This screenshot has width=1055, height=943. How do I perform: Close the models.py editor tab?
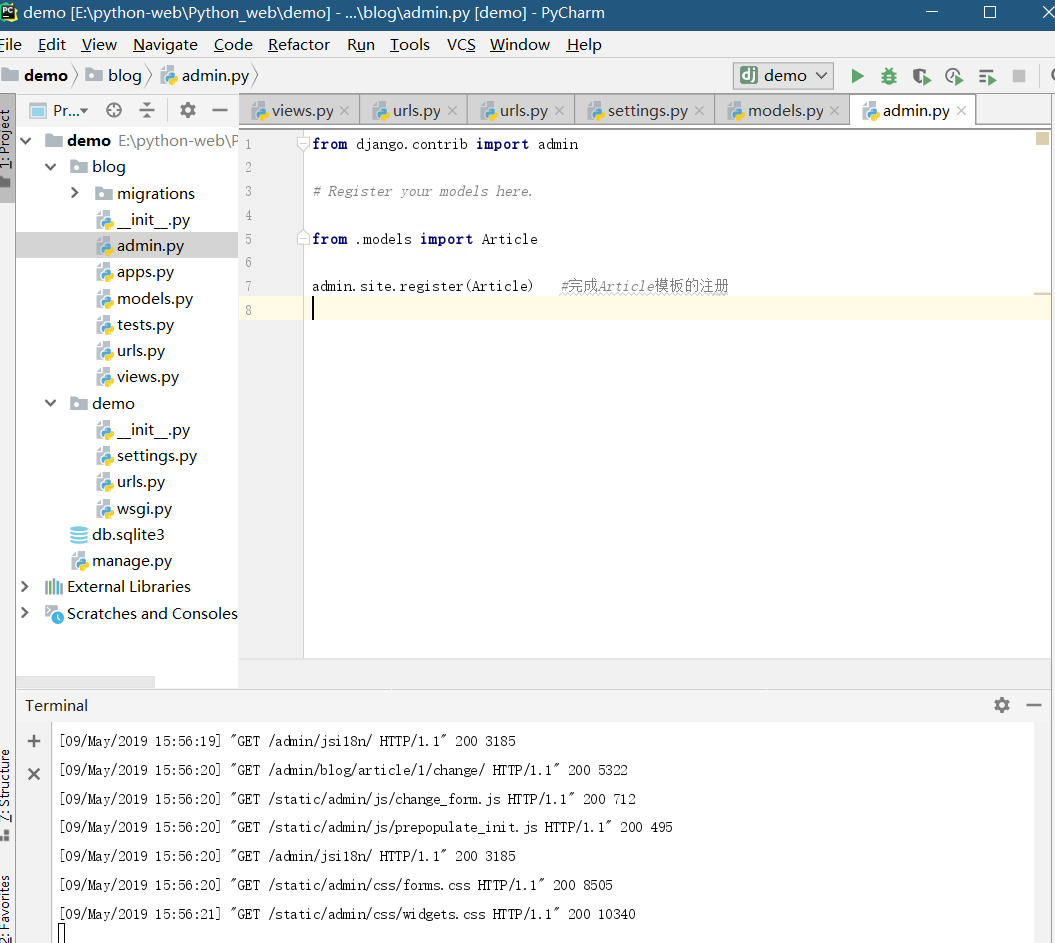[834, 110]
